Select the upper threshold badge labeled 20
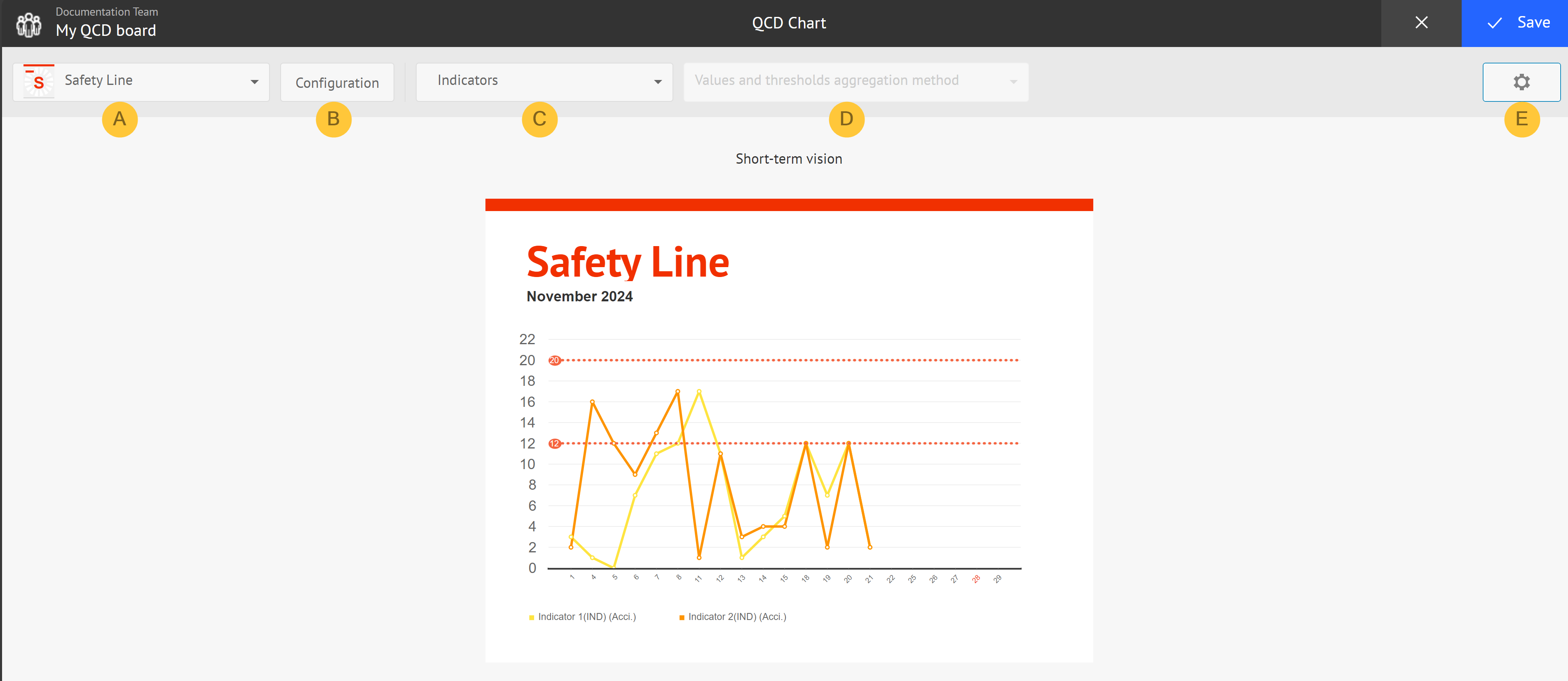 point(554,360)
